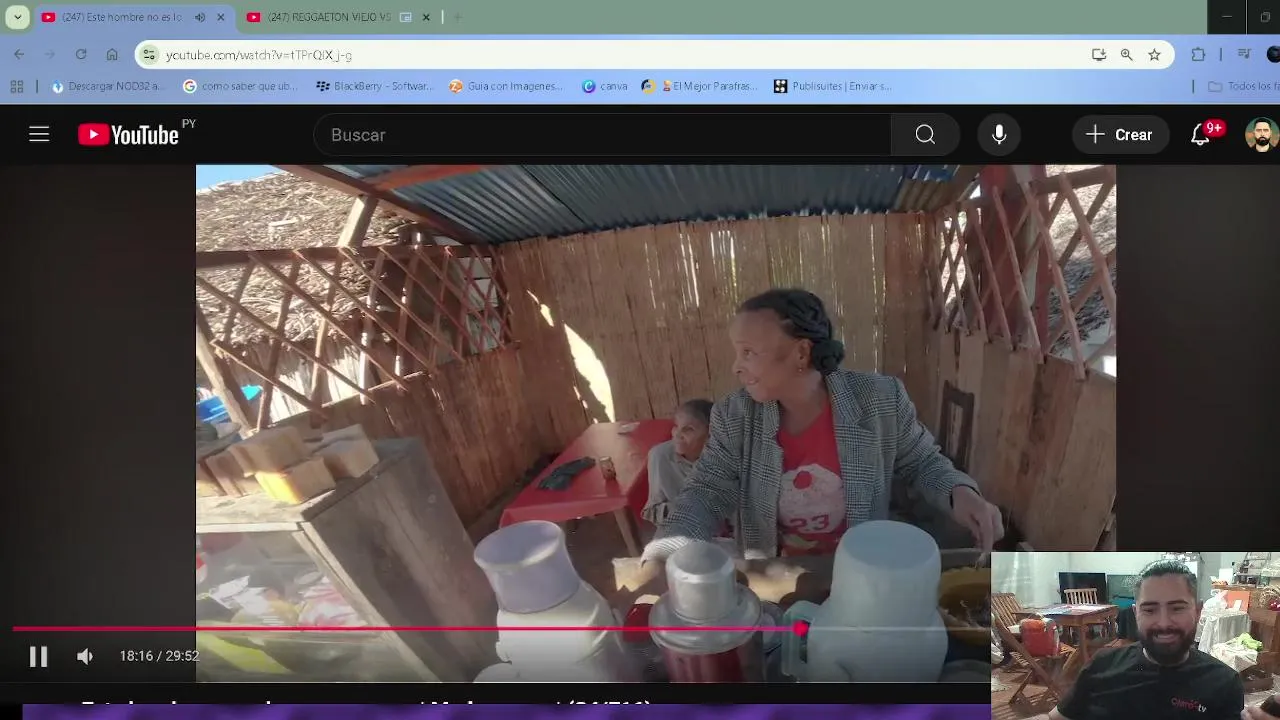The height and width of the screenshot is (720, 1280).
Task: Close the 'REGGAETON VIEJO VS' tab
Action: (426, 17)
